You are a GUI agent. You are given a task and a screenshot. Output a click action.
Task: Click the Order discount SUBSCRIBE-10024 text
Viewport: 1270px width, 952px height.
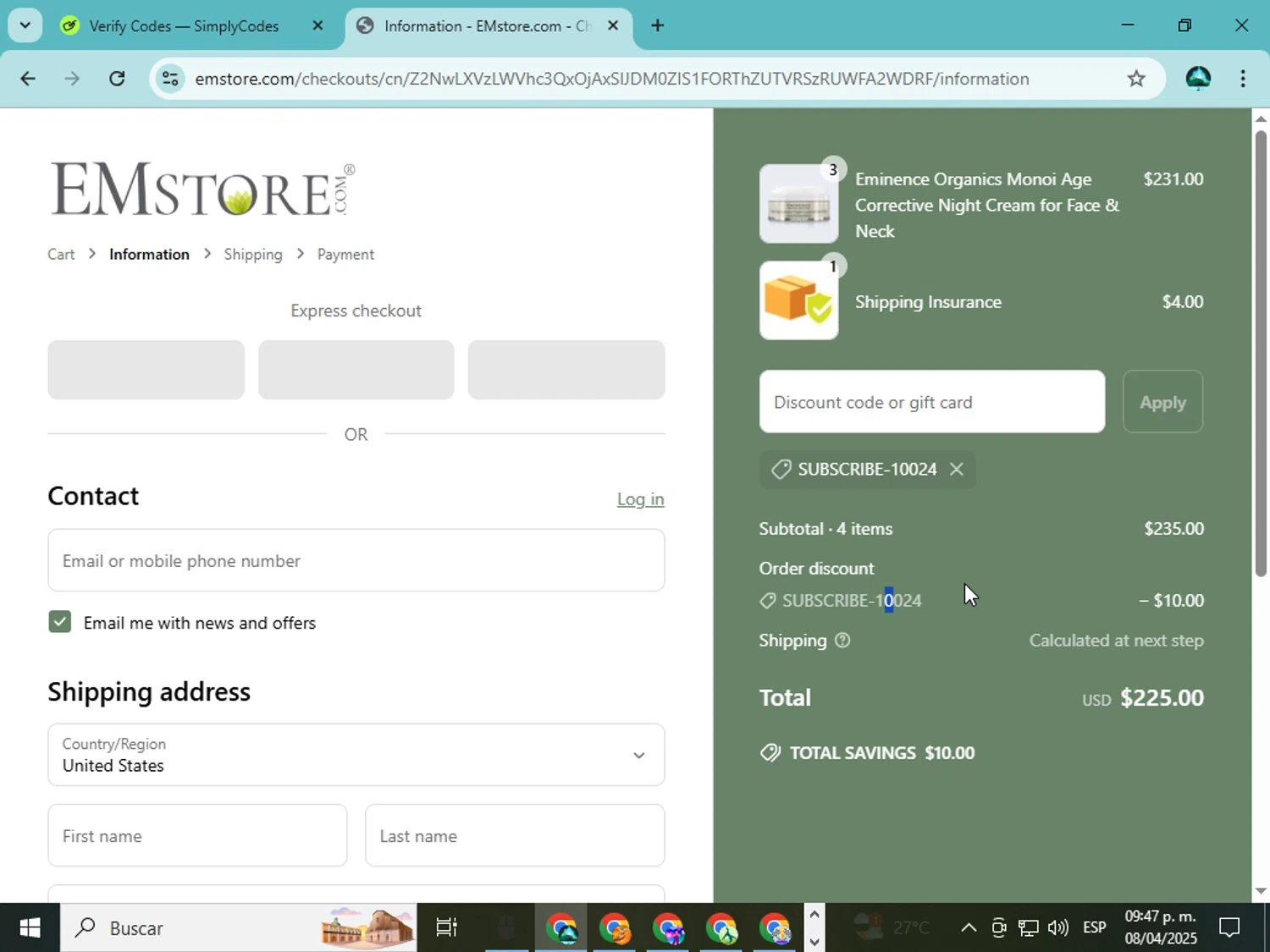(852, 601)
